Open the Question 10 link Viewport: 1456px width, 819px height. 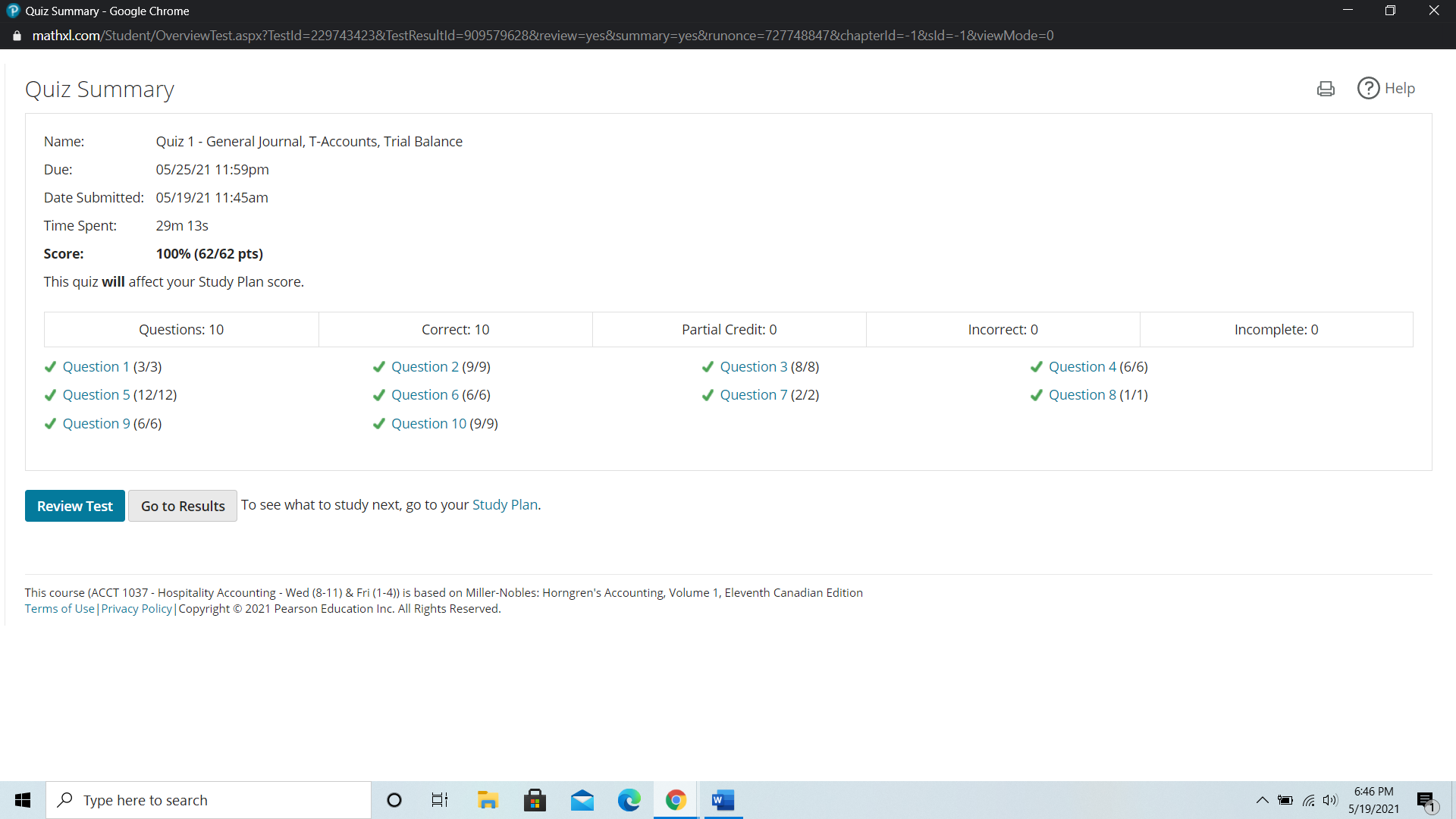[x=428, y=424]
